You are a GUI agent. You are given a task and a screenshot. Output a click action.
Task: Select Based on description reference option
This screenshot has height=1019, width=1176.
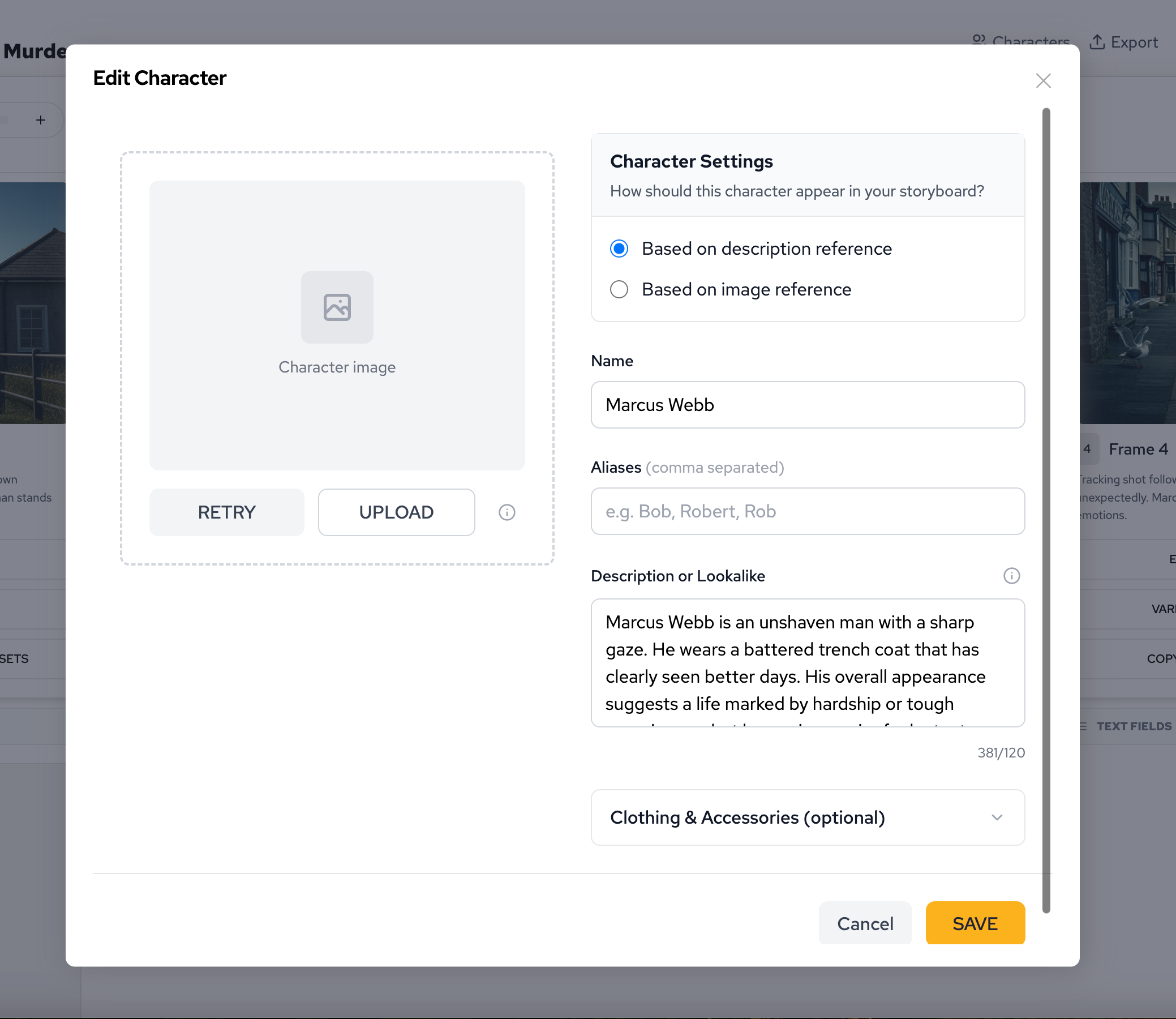tap(619, 249)
